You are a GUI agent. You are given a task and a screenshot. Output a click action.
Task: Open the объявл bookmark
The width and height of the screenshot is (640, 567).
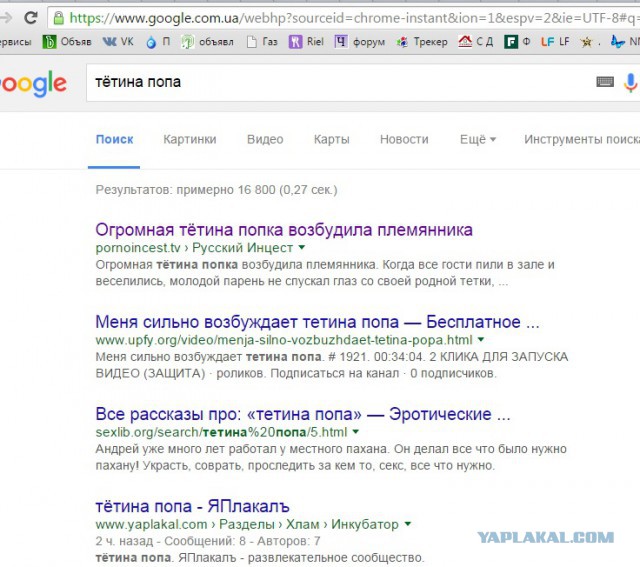207,42
